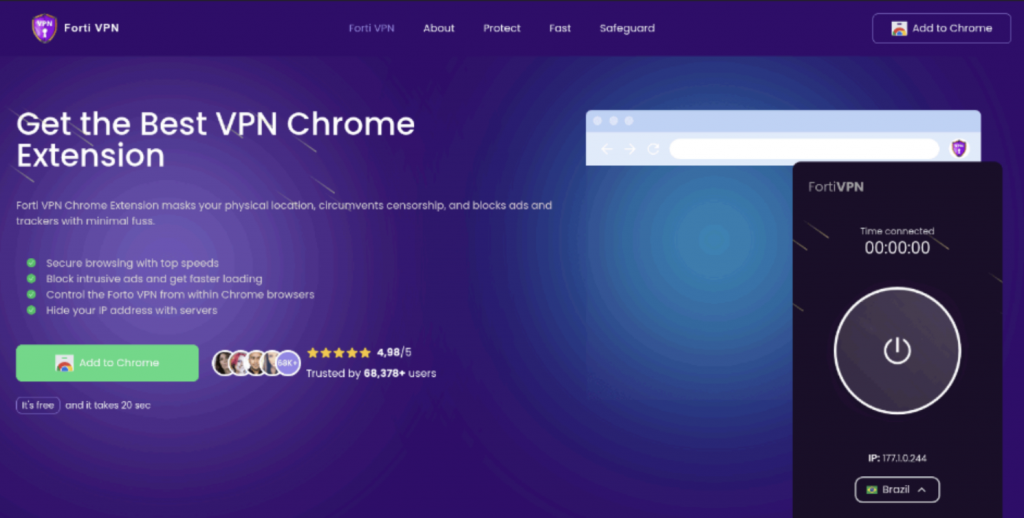1024x518 pixels.
Task: Click the 68K+ users avatar badge
Action: pos(287,363)
